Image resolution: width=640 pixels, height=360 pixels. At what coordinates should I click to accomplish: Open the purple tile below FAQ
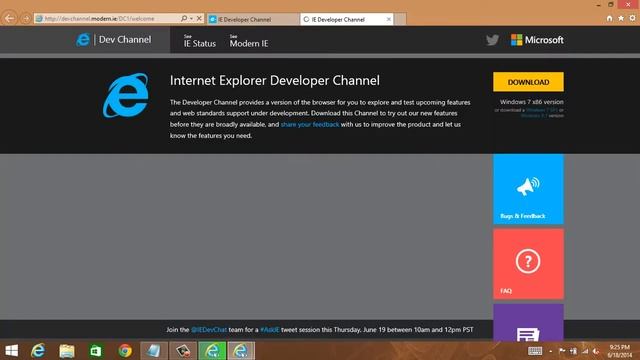click(x=528, y=322)
